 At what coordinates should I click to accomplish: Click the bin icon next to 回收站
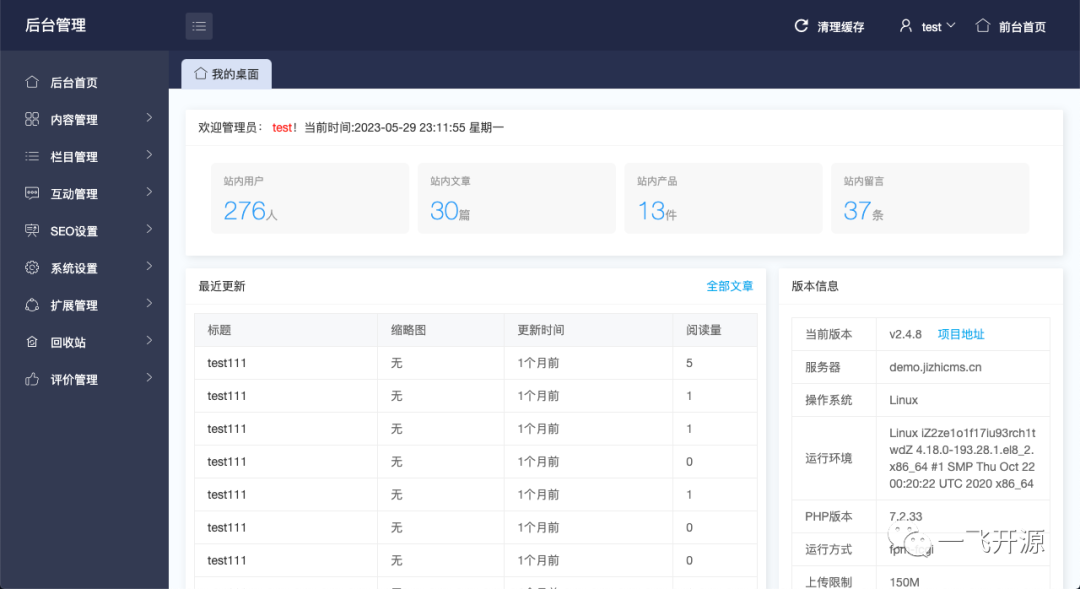pos(32,342)
